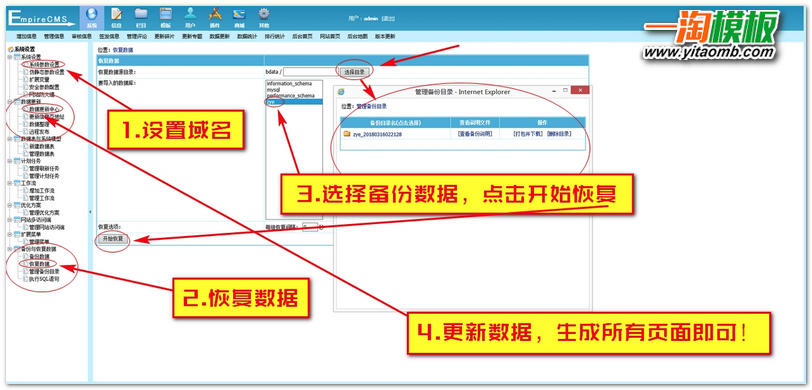Screen dimensions: 812x390
Task: Open the 其他 gear icon
Action: tap(264, 17)
